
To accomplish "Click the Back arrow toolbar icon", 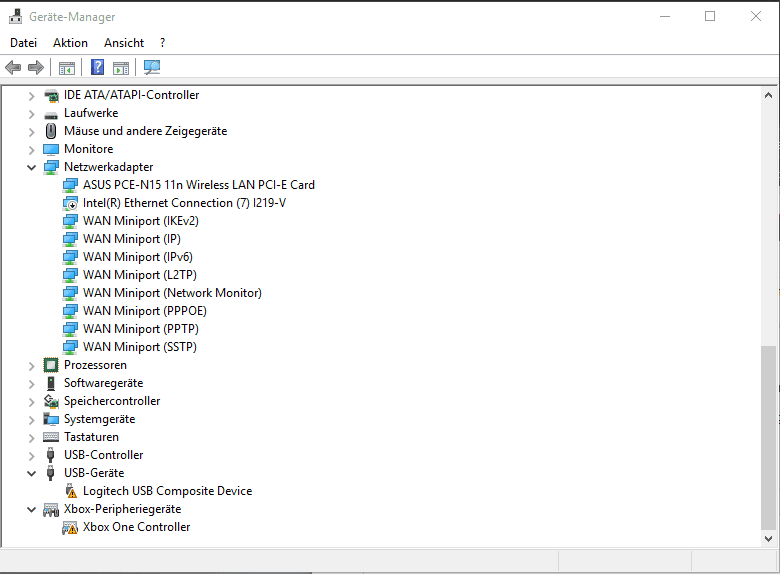I will (x=13, y=67).
